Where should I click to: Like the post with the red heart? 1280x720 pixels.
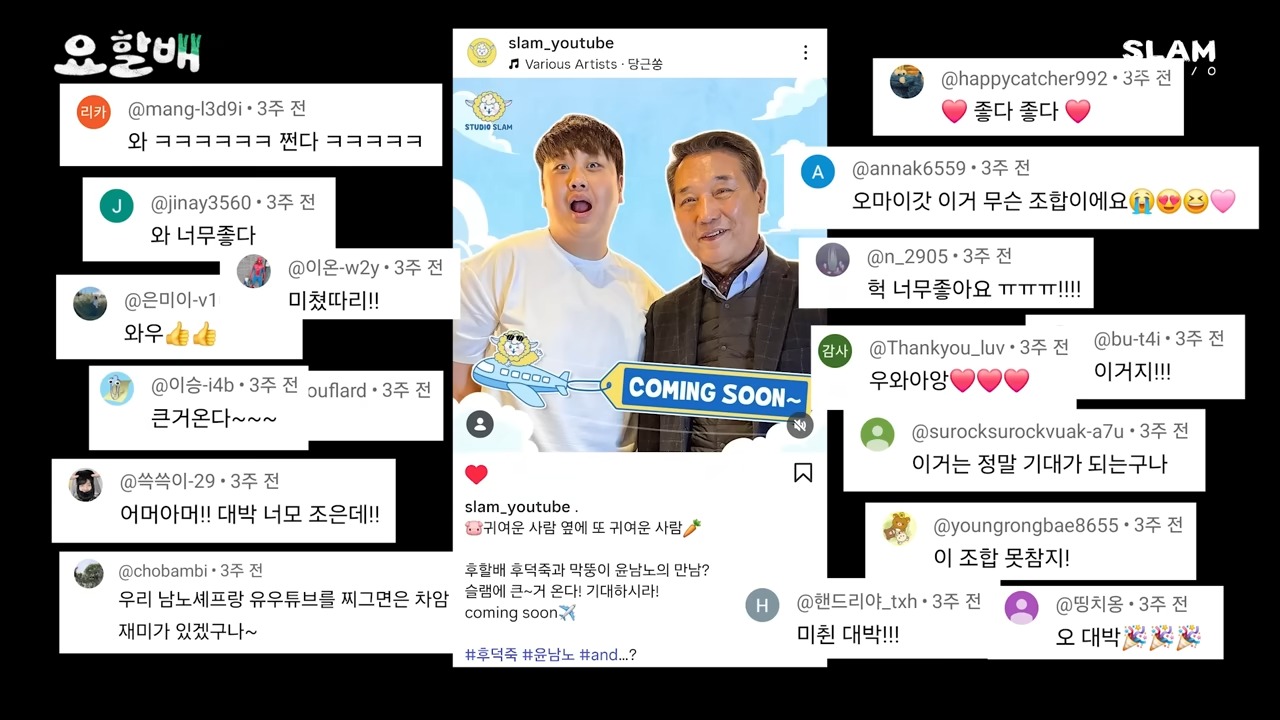[x=477, y=474]
